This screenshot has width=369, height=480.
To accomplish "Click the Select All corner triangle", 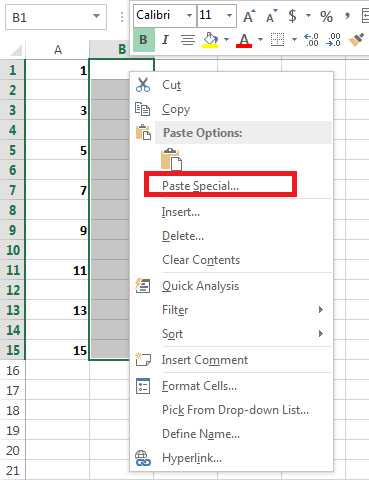I will point(15,50).
